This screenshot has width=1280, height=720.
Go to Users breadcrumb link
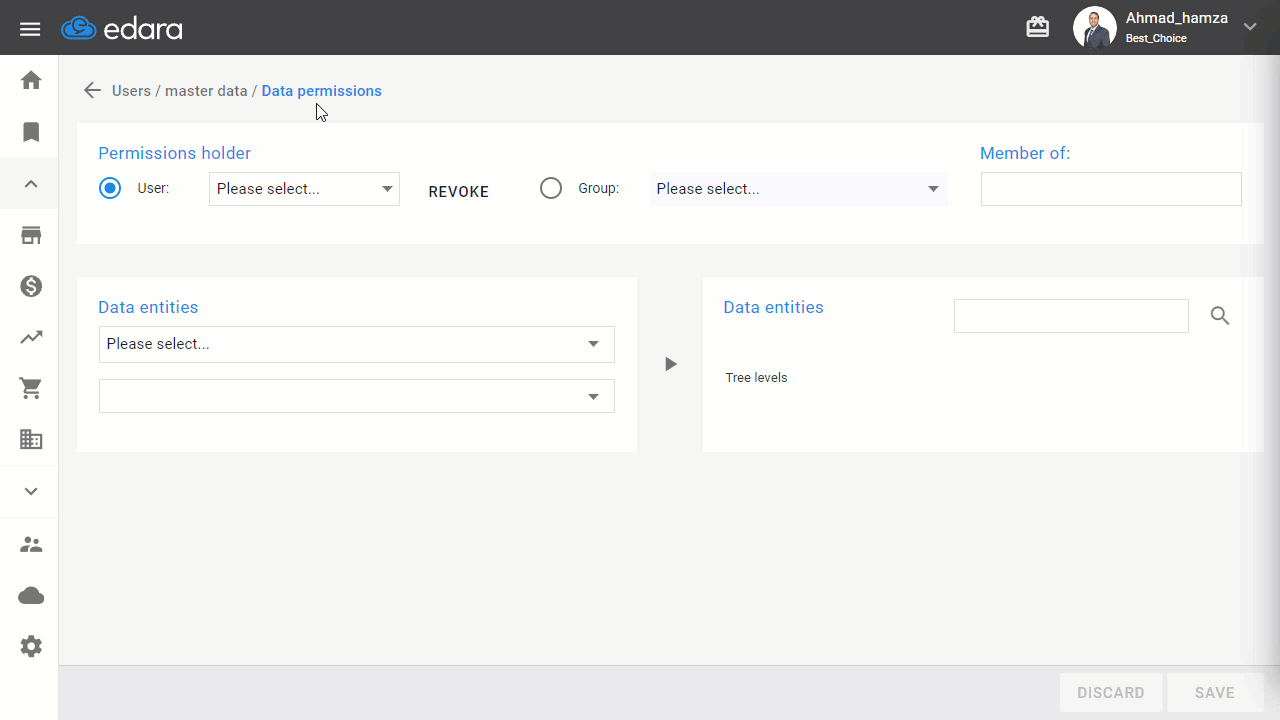(131, 91)
